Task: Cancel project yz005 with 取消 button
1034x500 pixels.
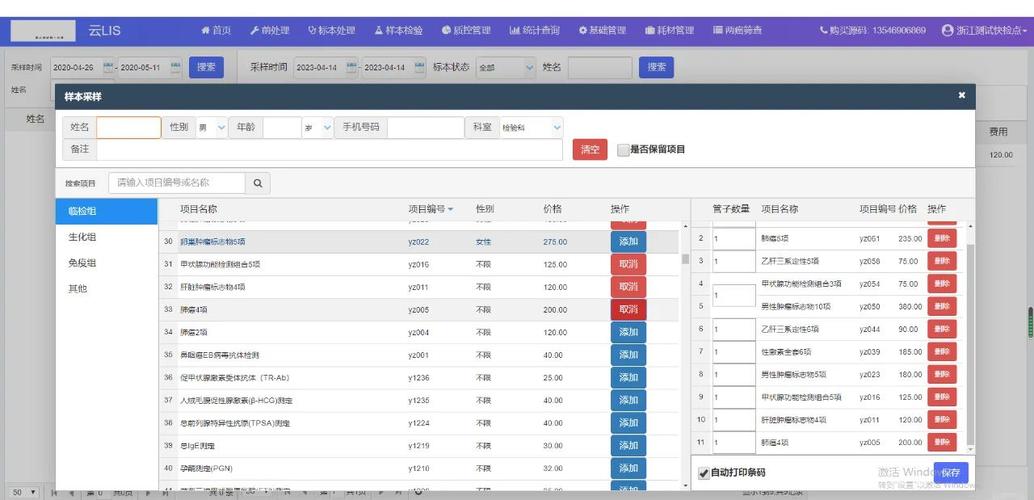Action: [628, 309]
